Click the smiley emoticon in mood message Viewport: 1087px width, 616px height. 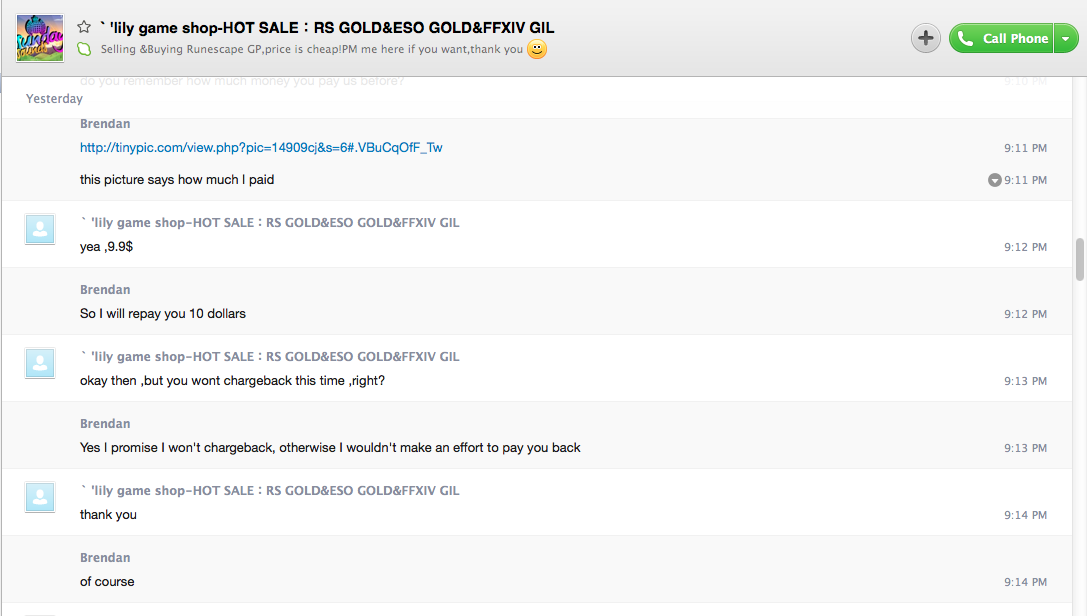[537, 49]
